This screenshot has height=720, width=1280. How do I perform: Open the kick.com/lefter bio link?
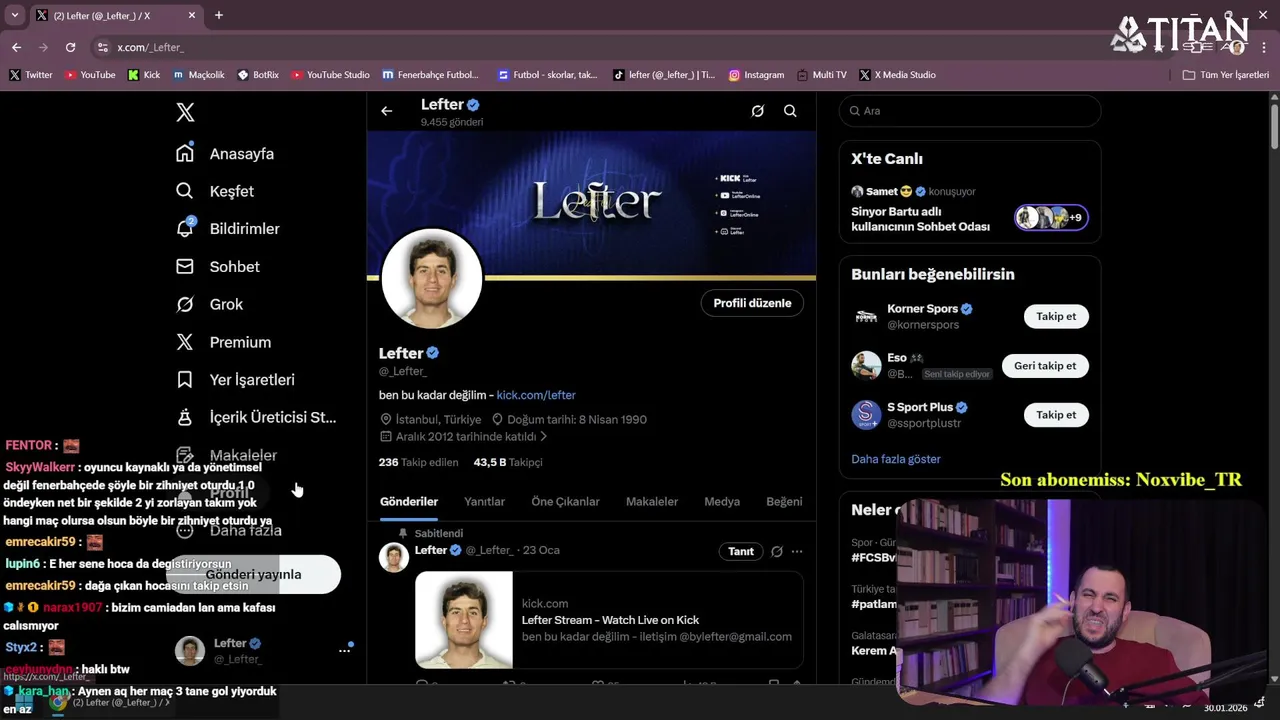536,395
